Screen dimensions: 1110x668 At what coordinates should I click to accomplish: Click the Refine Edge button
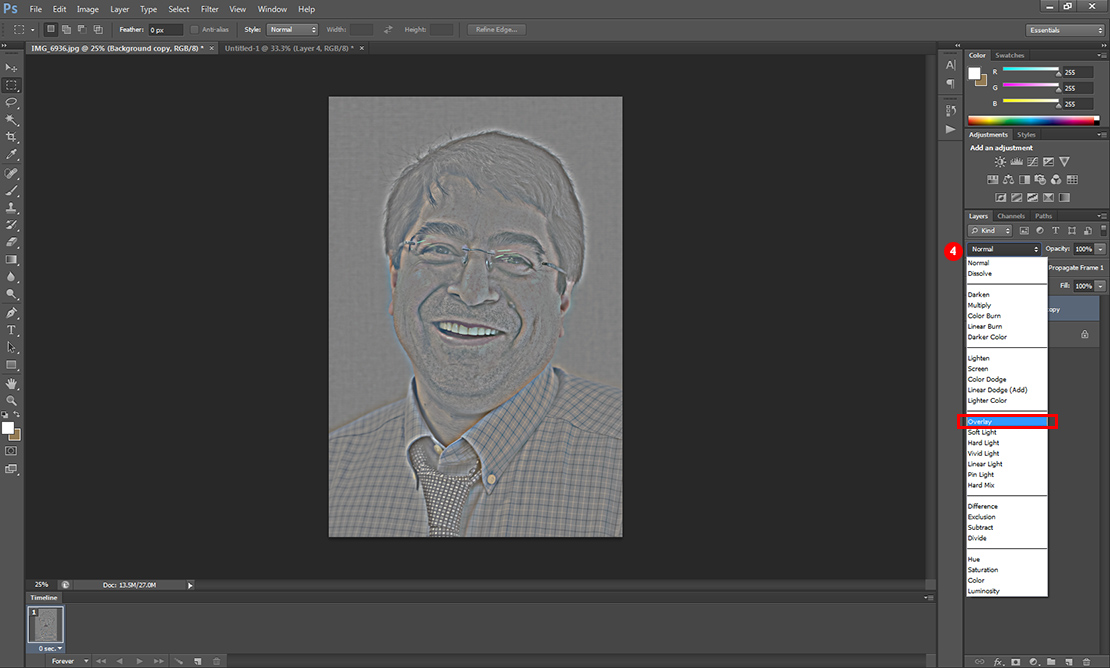click(x=496, y=30)
